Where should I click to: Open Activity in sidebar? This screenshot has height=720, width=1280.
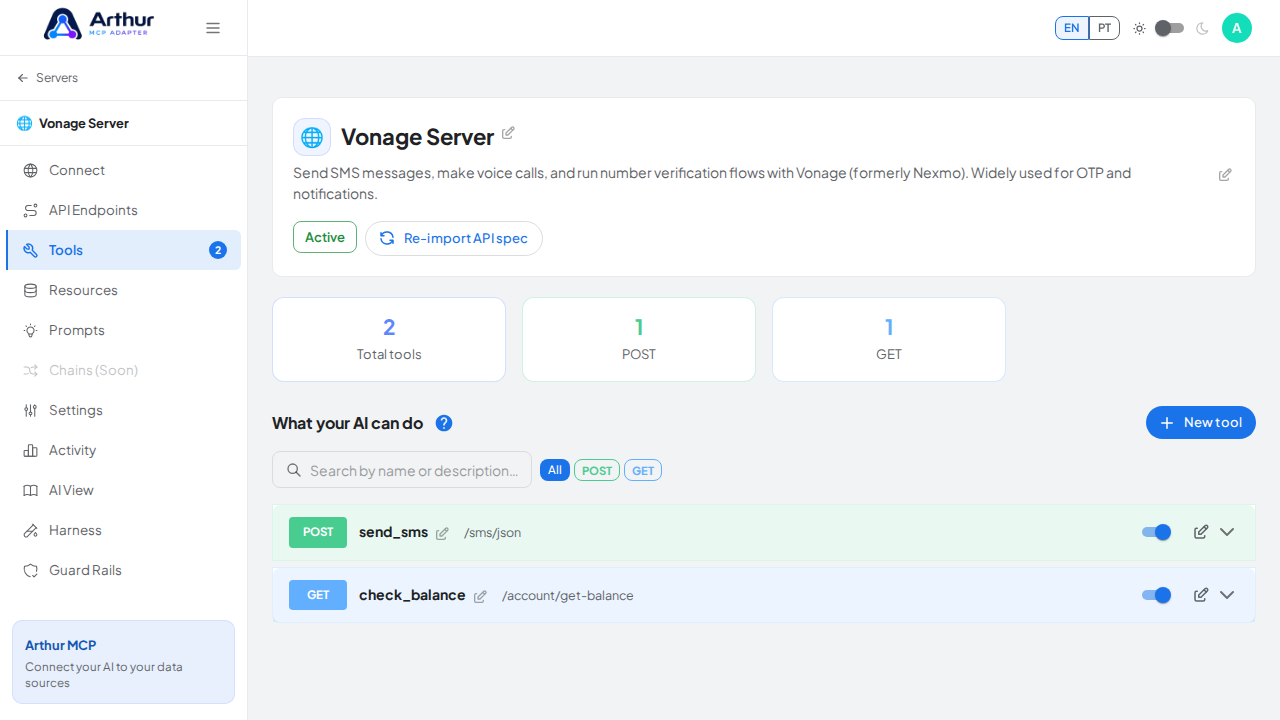click(x=123, y=450)
